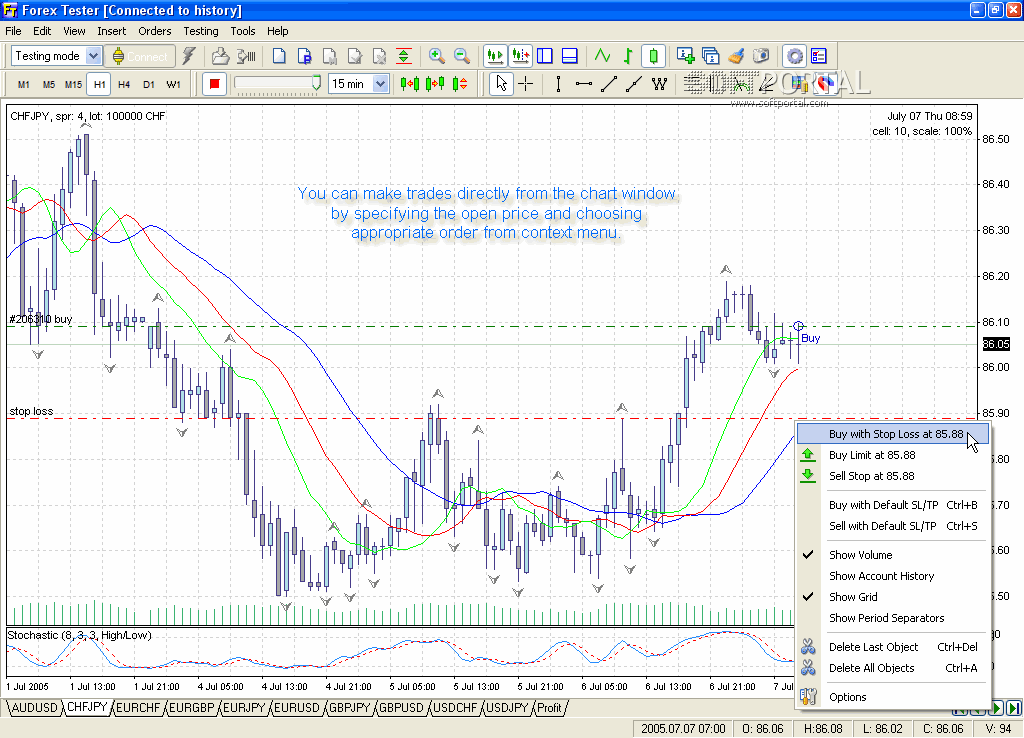The width and height of the screenshot is (1024, 738).
Task: Open the Insert menu
Action: [112, 31]
